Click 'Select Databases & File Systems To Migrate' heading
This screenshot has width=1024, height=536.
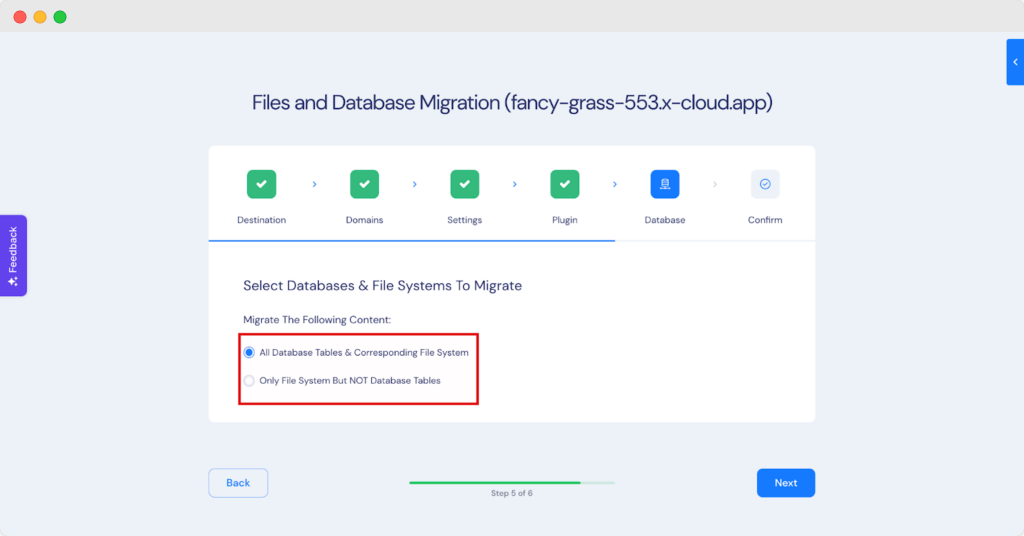click(383, 286)
